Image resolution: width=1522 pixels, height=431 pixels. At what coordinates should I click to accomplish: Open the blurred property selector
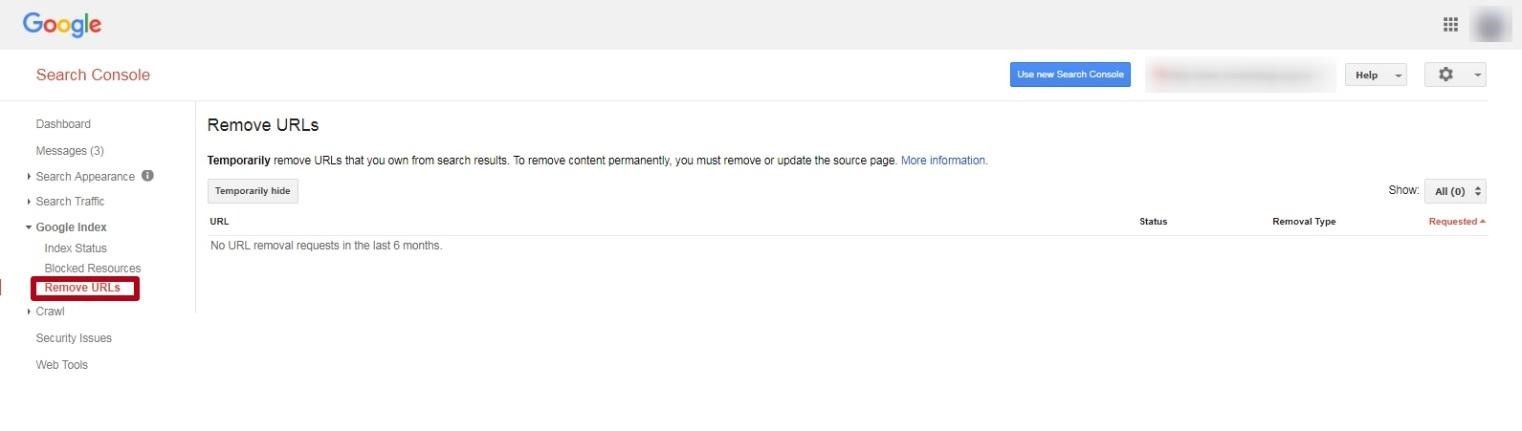[x=1240, y=75]
